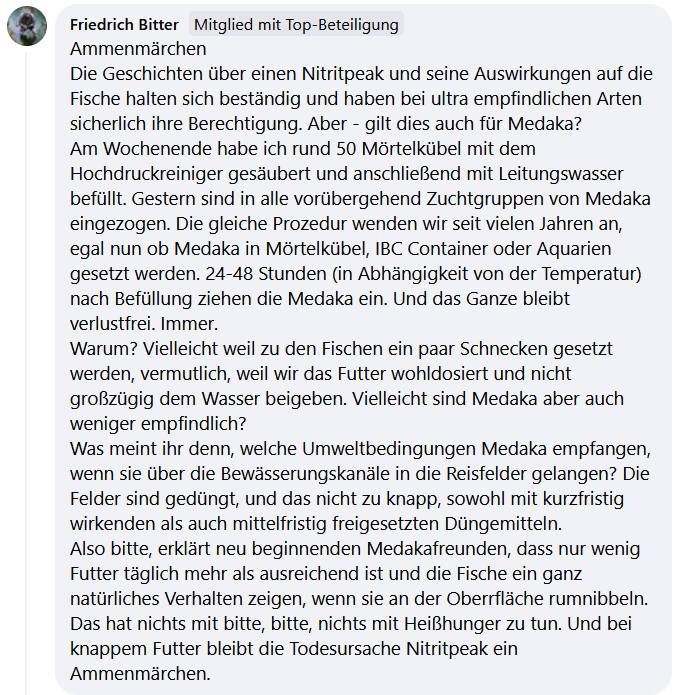Screen dimensions: 675x695
Task: Click the word Medakafreunden
Action: click(x=438, y=549)
